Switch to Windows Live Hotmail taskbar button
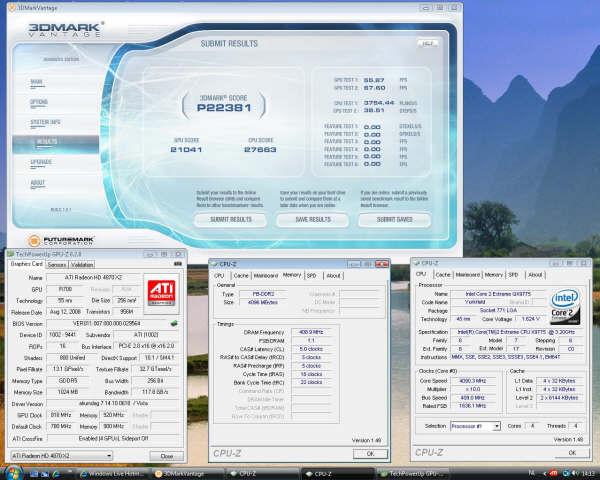 coord(112,474)
